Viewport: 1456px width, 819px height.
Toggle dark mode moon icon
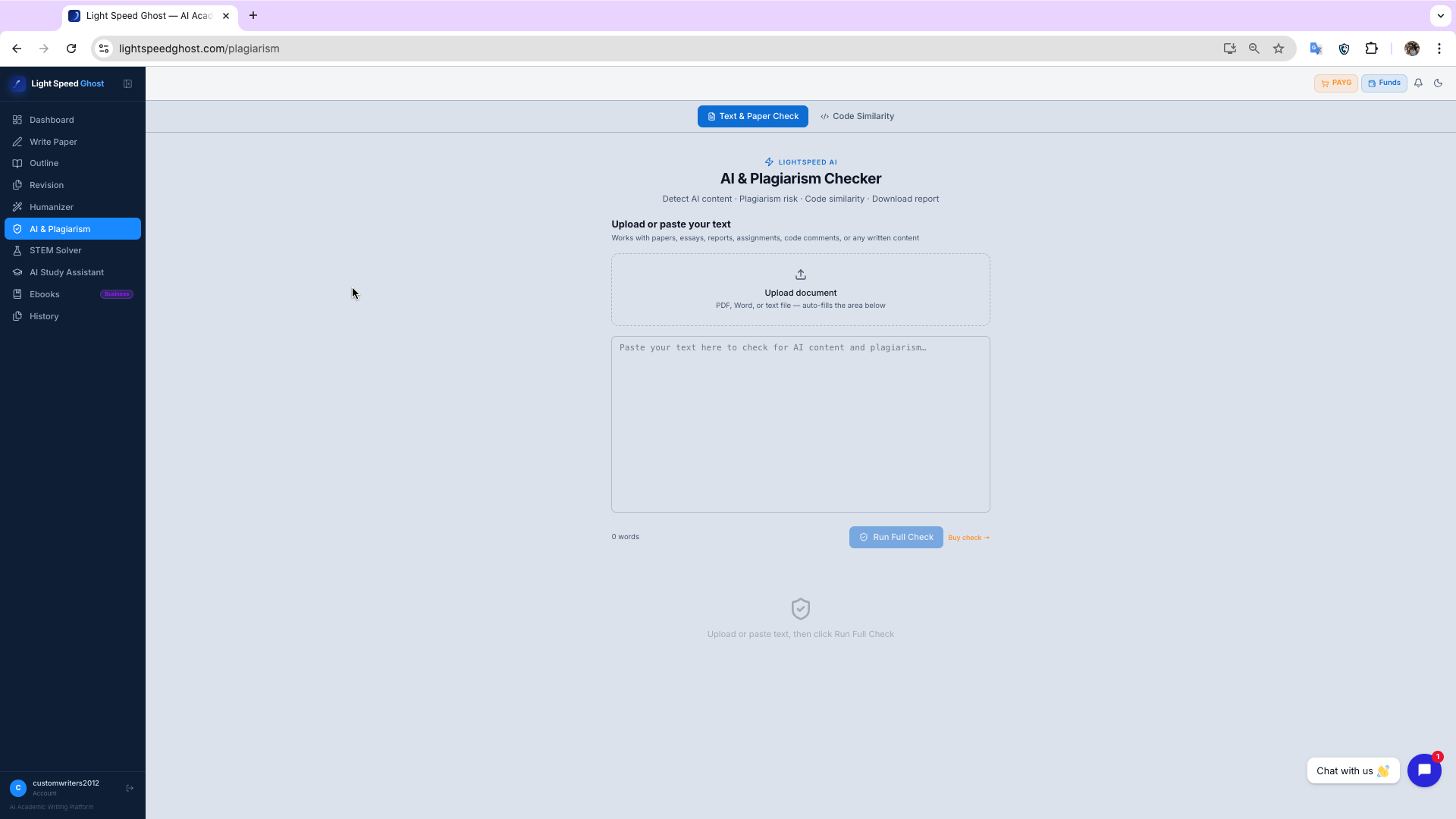[1438, 83]
